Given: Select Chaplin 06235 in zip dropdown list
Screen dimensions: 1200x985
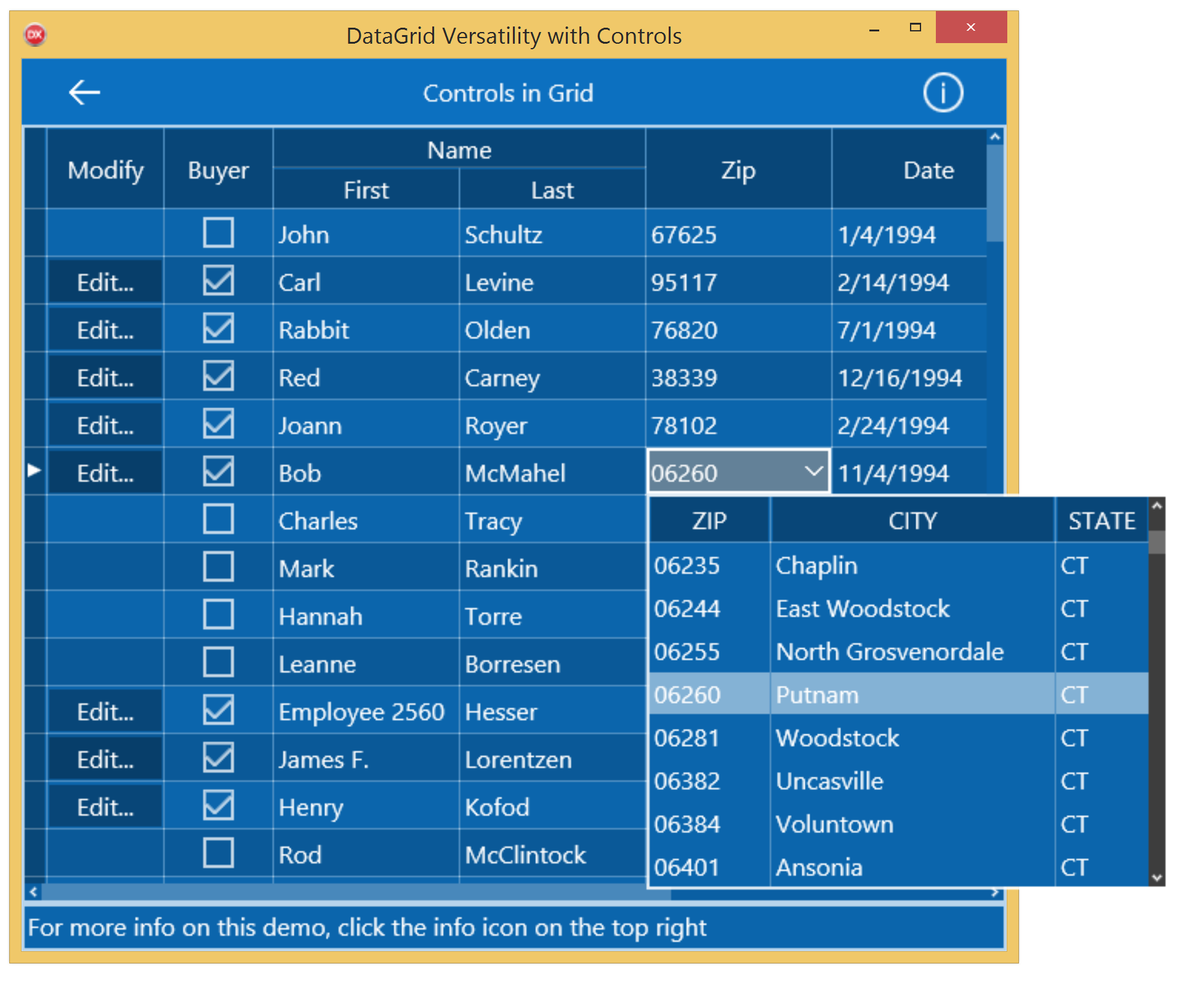Looking at the screenshot, I should pyautogui.click(x=898, y=565).
